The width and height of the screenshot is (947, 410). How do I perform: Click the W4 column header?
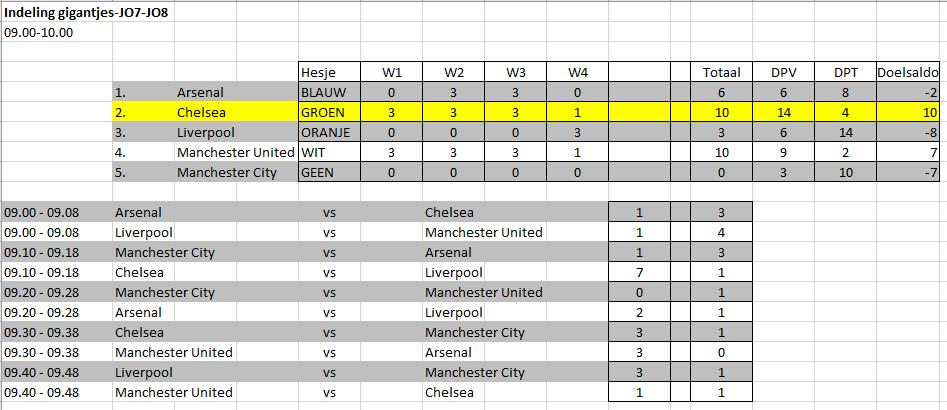577,72
